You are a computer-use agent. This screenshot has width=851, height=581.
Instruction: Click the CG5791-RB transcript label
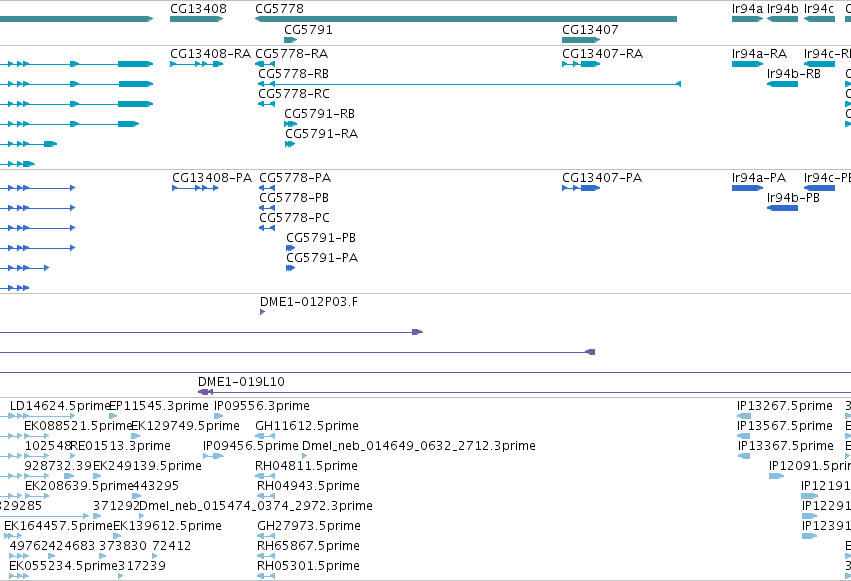pyautogui.click(x=319, y=114)
